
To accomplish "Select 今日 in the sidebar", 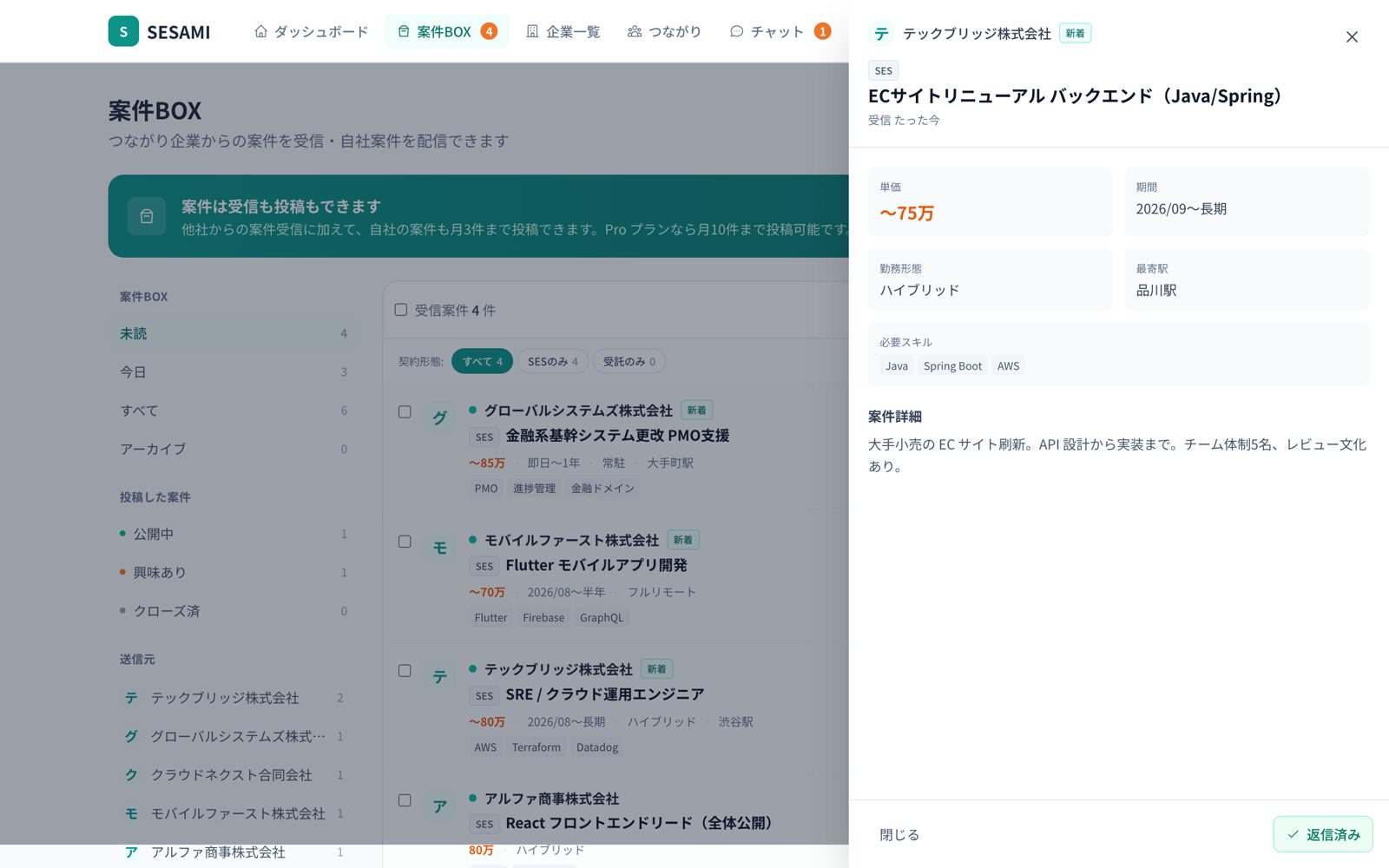I will coord(233,372).
